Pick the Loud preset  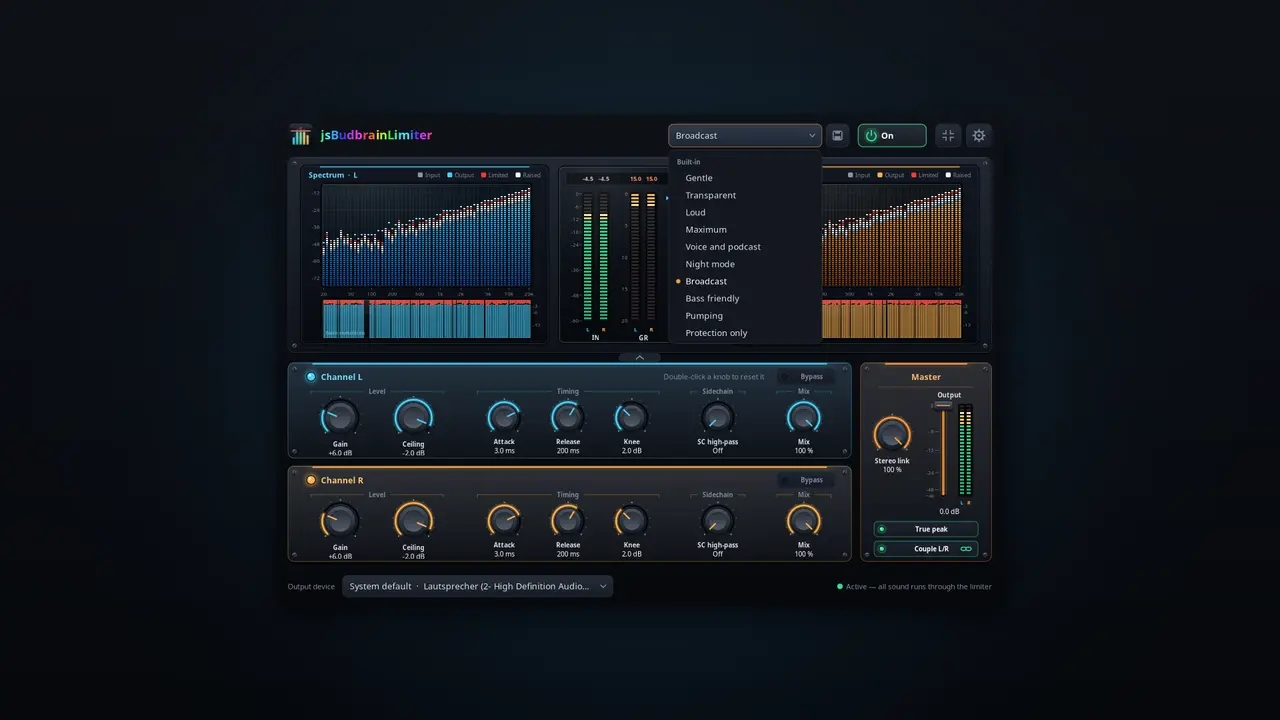pos(745,212)
